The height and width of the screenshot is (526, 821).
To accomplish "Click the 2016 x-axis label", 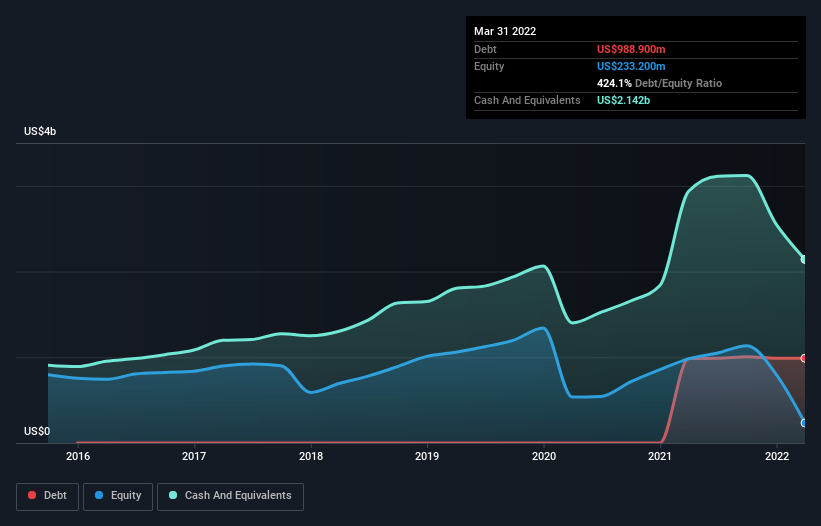I will 78,456.
